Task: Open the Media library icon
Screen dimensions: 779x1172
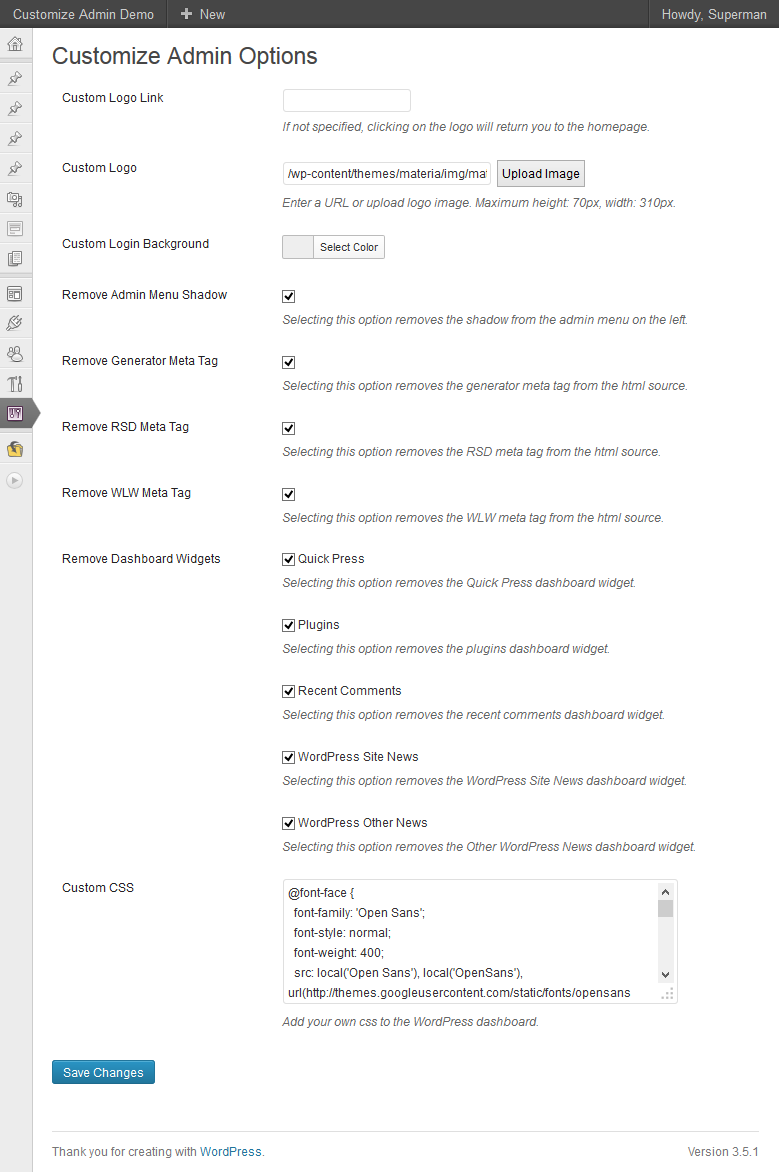Action: 15,199
